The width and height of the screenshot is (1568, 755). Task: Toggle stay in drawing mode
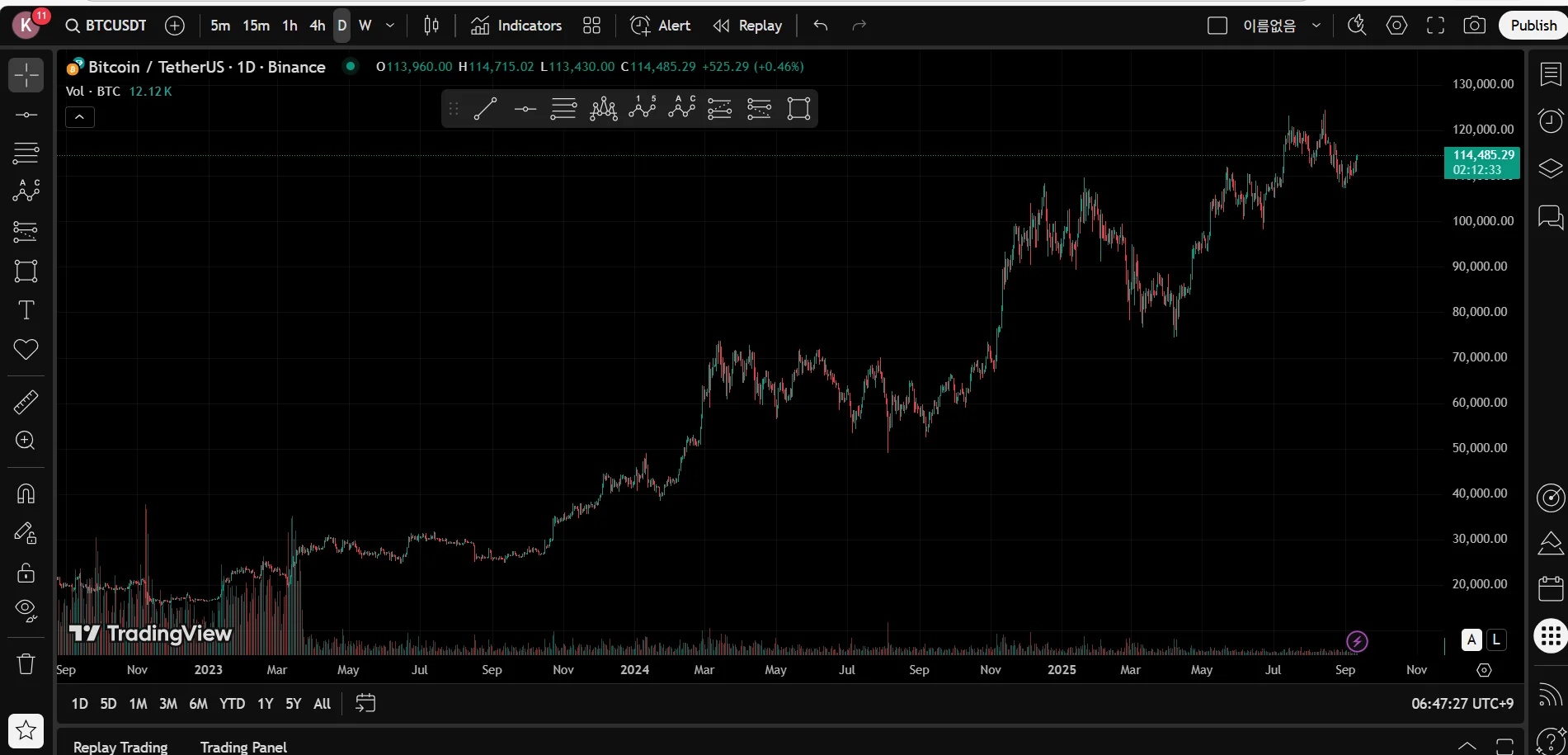pos(26,533)
